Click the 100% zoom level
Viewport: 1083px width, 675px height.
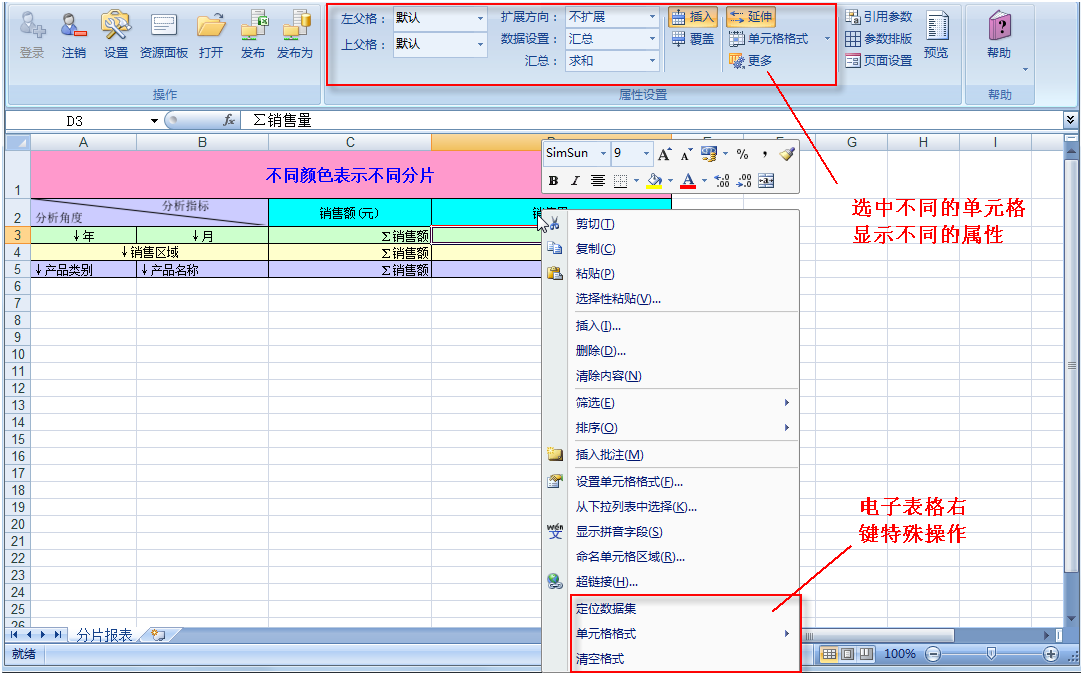[x=899, y=654]
